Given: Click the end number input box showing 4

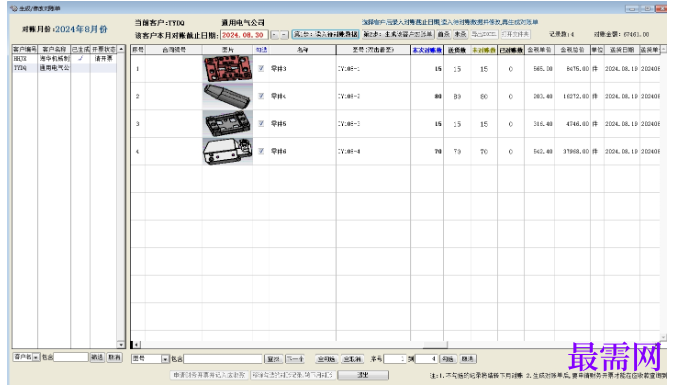Looking at the screenshot, I should click(x=426, y=359).
